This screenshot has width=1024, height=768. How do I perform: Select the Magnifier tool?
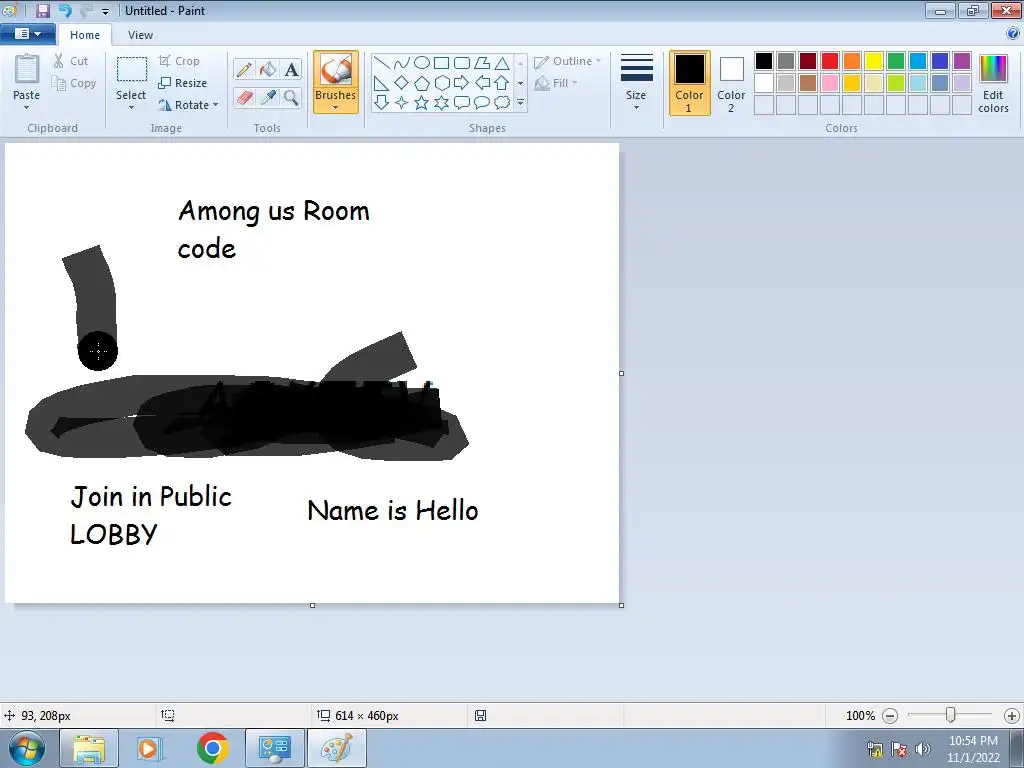pyautogui.click(x=291, y=97)
